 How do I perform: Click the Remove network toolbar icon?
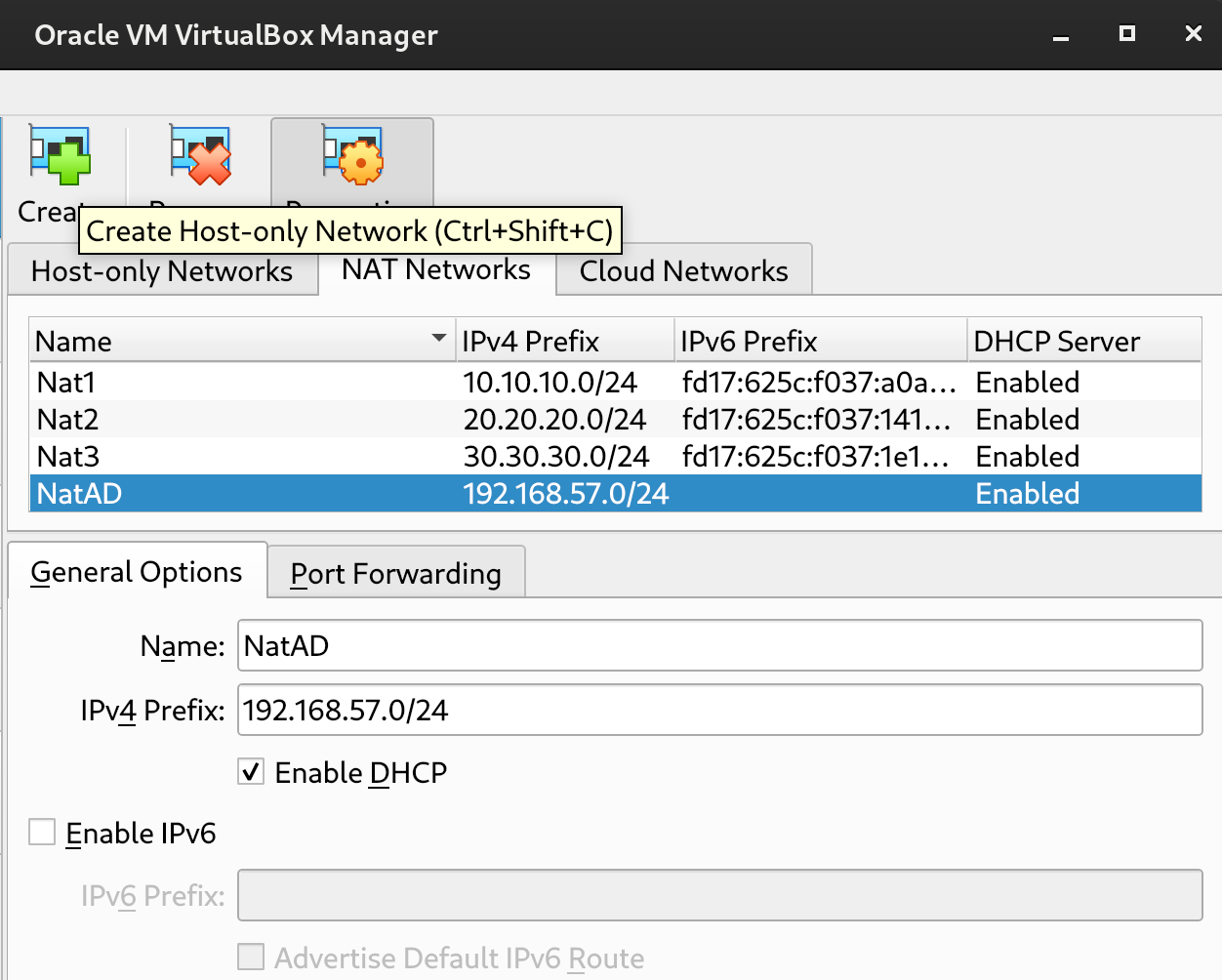(x=201, y=157)
